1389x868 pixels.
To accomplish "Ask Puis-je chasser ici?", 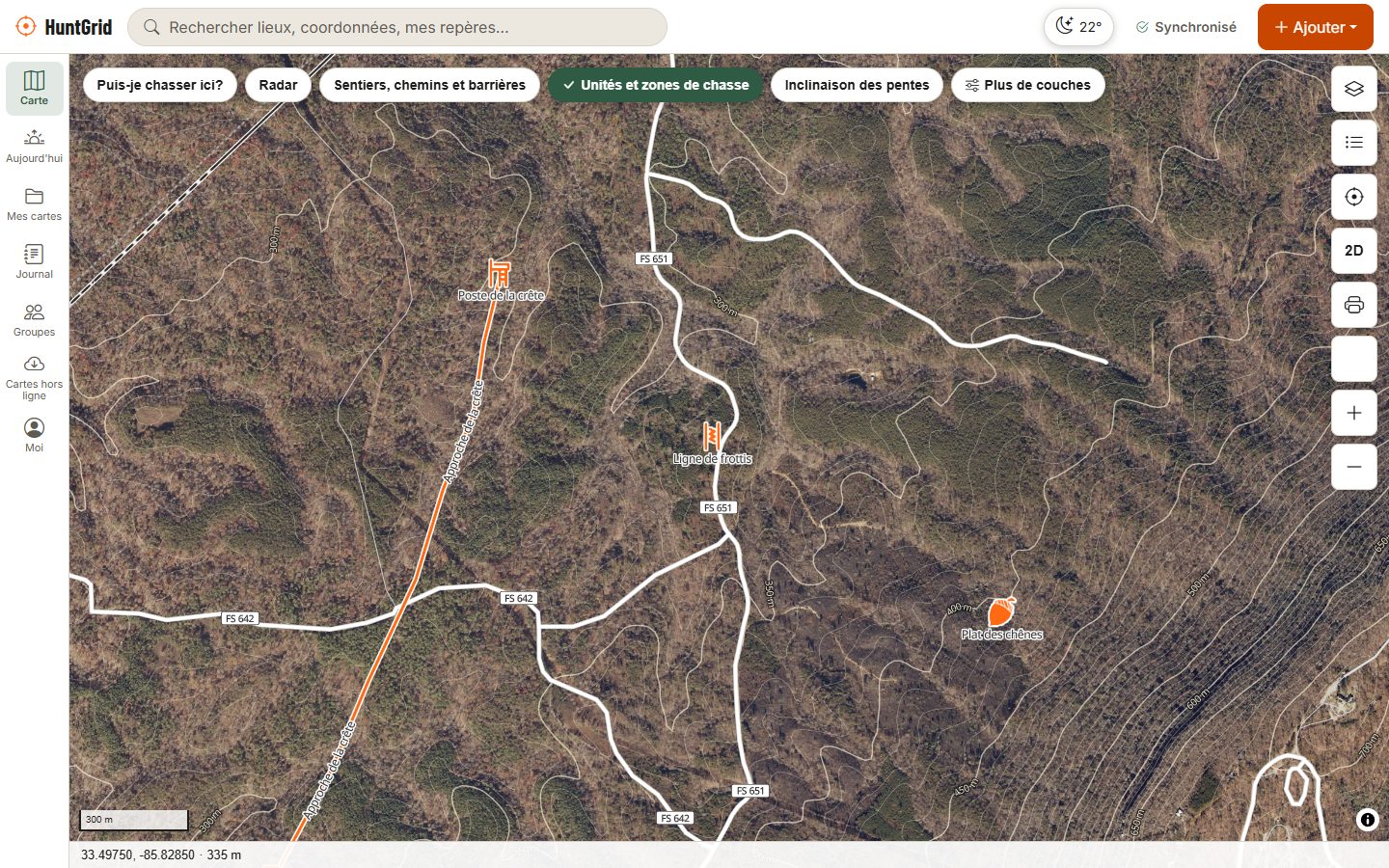I will 160,85.
